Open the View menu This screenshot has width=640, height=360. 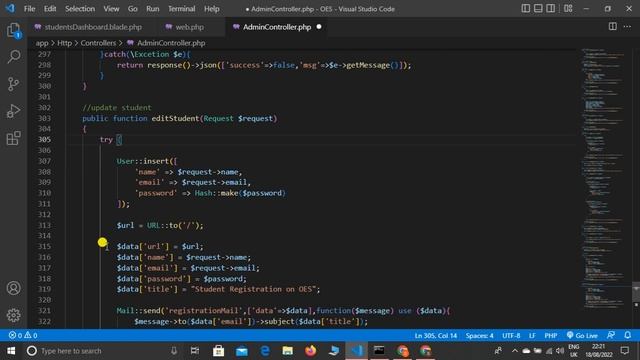(x=111, y=9)
